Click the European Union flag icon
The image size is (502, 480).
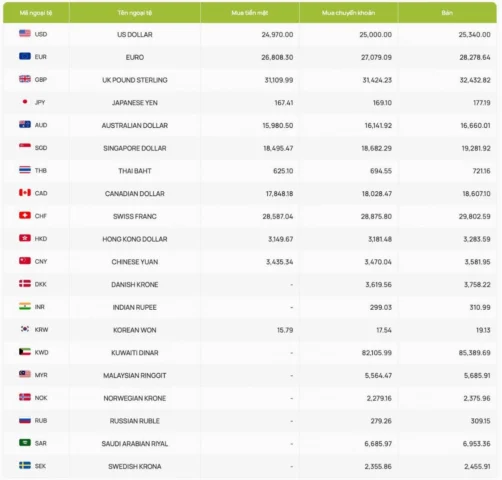coord(25,56)
